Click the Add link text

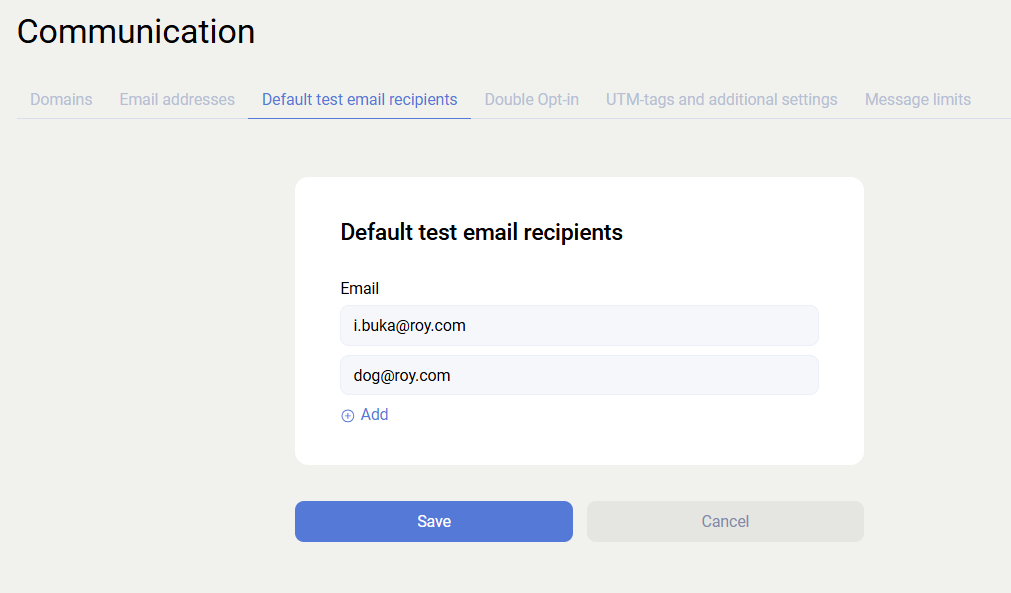pyautogui.click(x=374, y=415)
